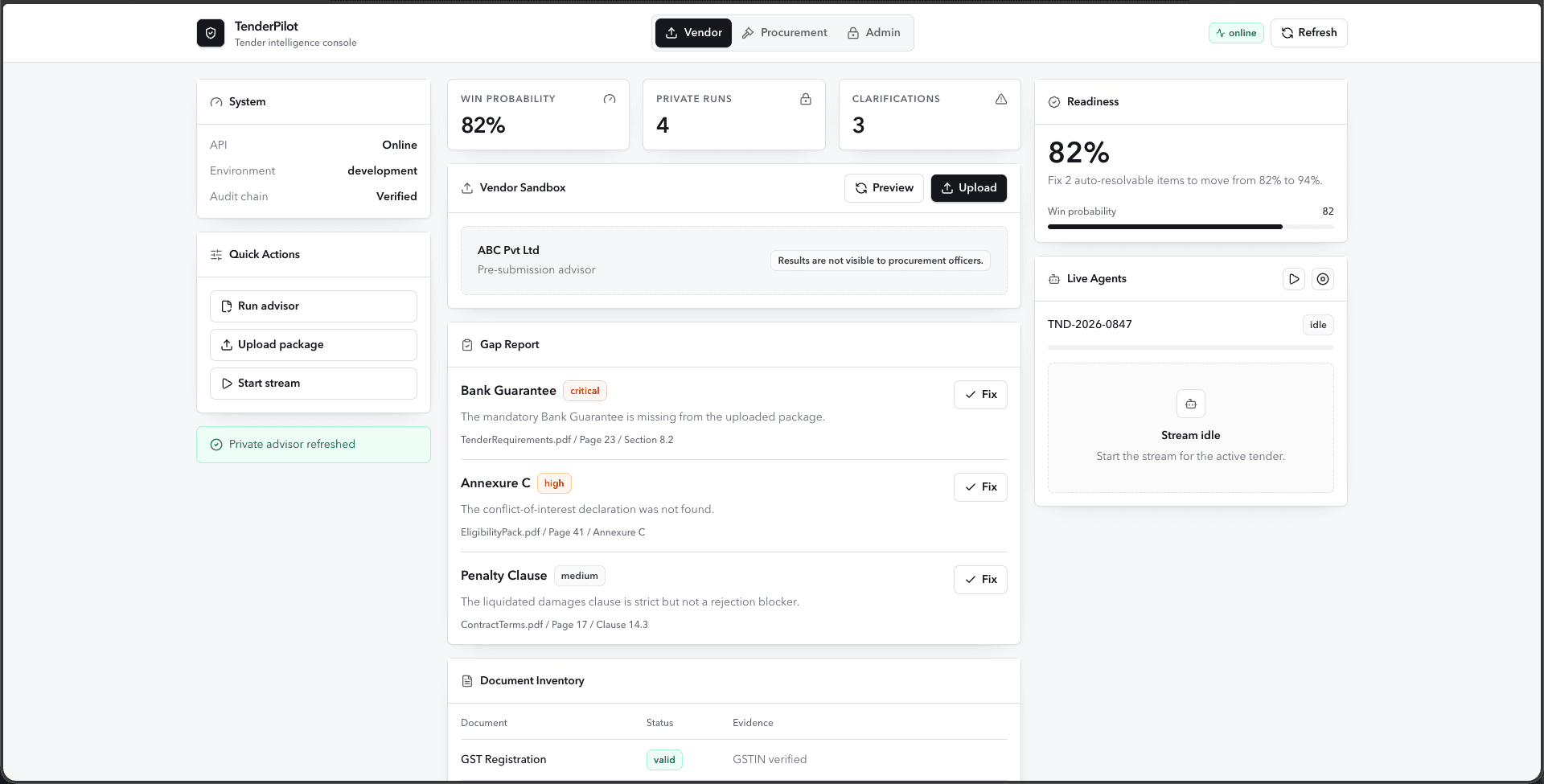Open the Admin tab

pos(873,33)
